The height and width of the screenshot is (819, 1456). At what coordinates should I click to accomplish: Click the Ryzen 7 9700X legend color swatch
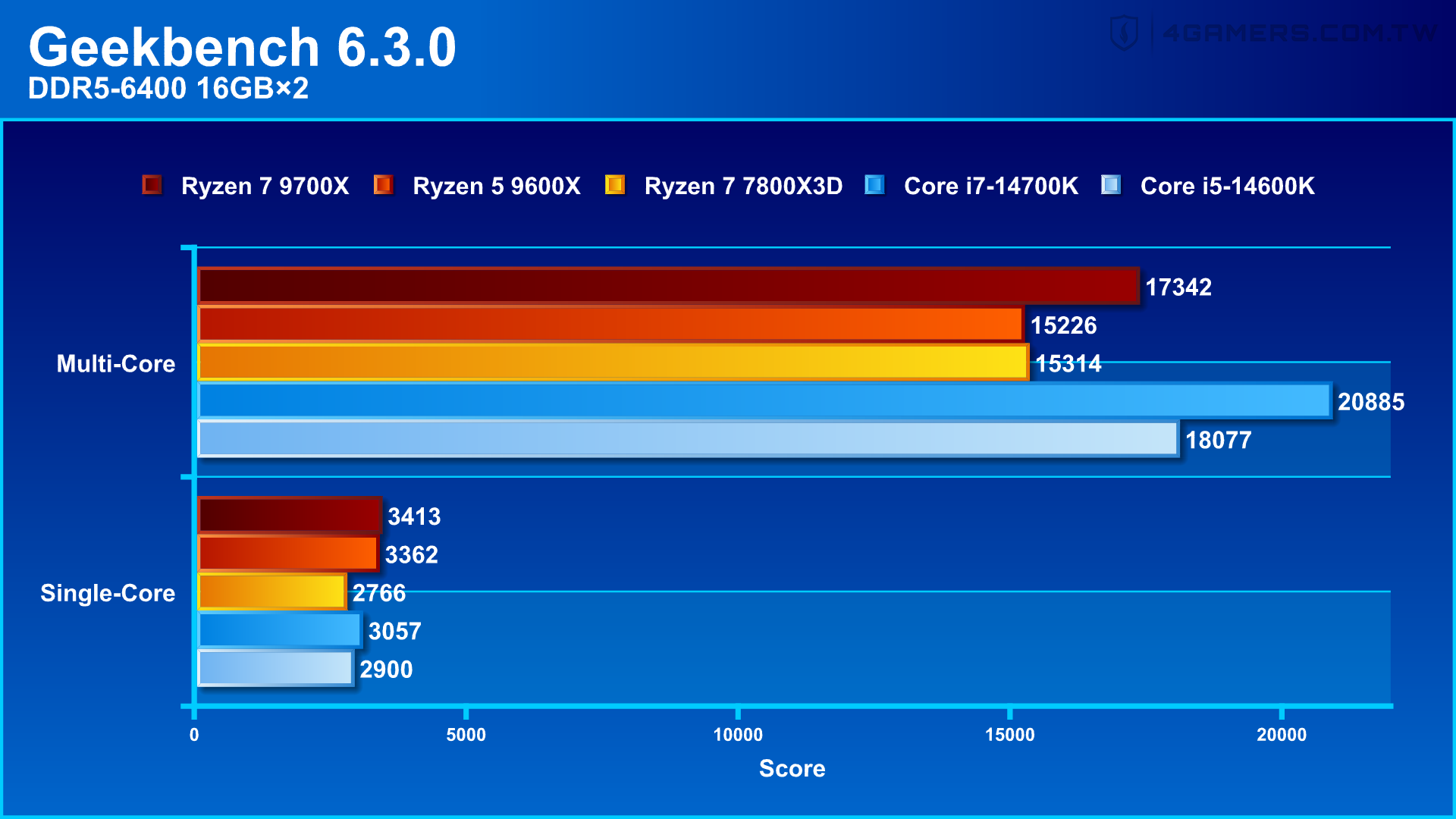[152, 184]
